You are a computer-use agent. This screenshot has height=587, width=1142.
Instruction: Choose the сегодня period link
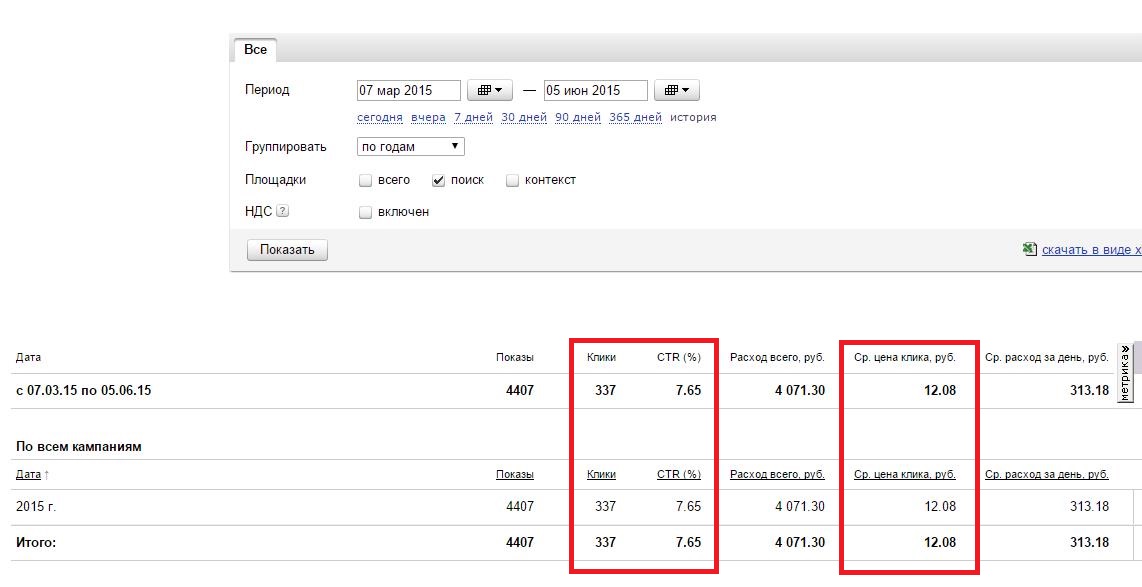tap(379, 117)
